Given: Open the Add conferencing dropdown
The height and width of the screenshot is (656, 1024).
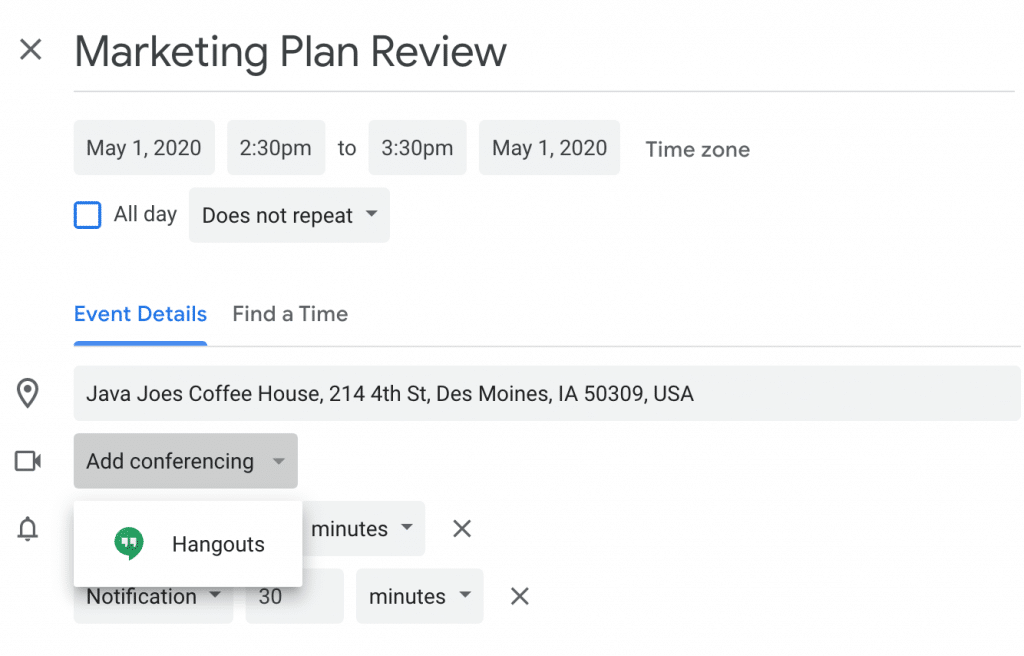Looking at the screenshot, I should coord(185,461).
